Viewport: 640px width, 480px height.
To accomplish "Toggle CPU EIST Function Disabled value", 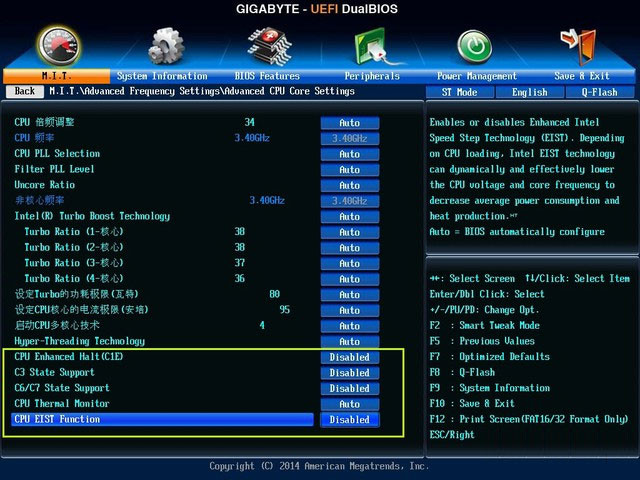I will pyautogui.click(x=350, y=420).
